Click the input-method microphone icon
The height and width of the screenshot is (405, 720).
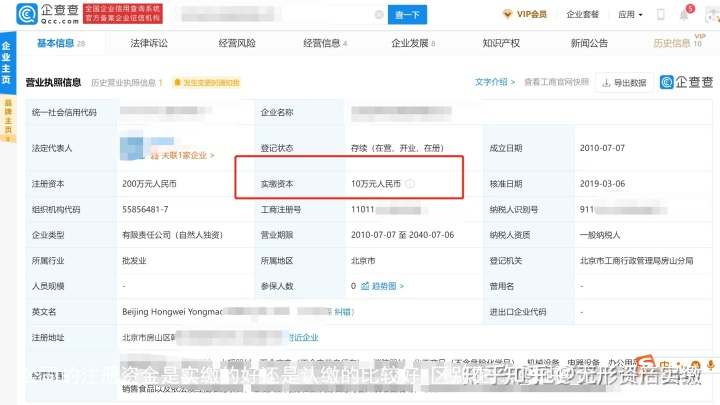pos(710,366)
